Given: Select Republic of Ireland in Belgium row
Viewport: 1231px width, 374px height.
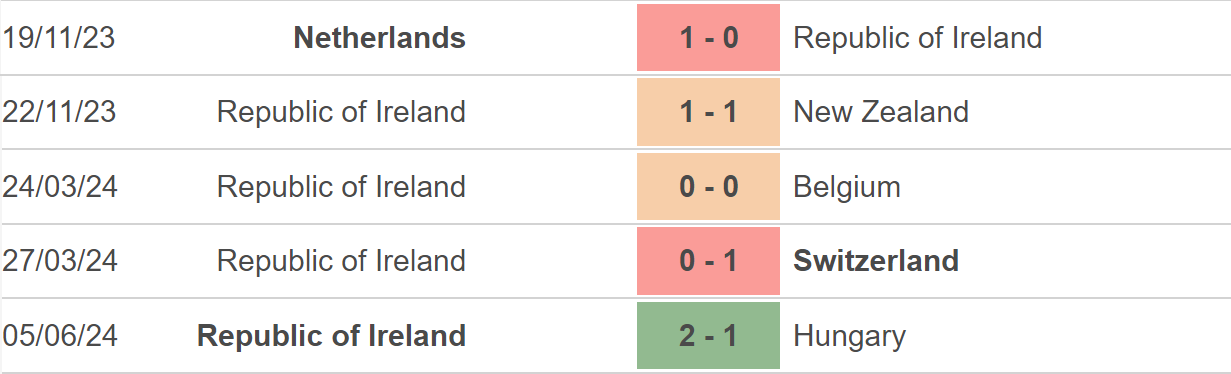Looking at the screenshot, I should point(341,187).
